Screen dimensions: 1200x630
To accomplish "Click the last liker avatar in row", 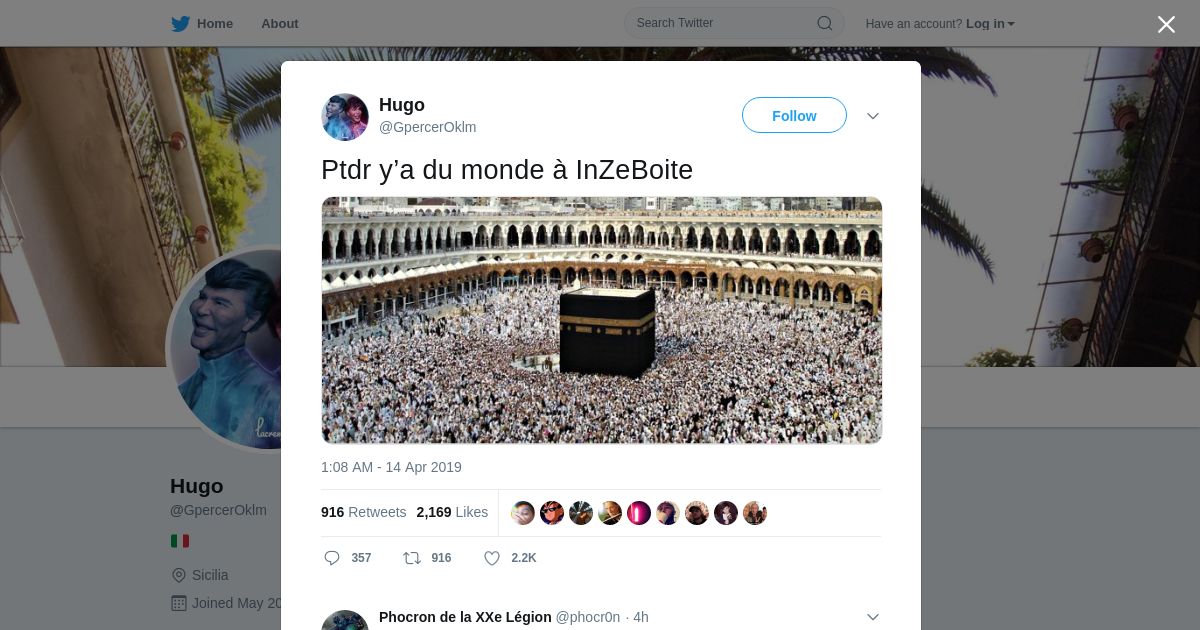I will 755,513.
